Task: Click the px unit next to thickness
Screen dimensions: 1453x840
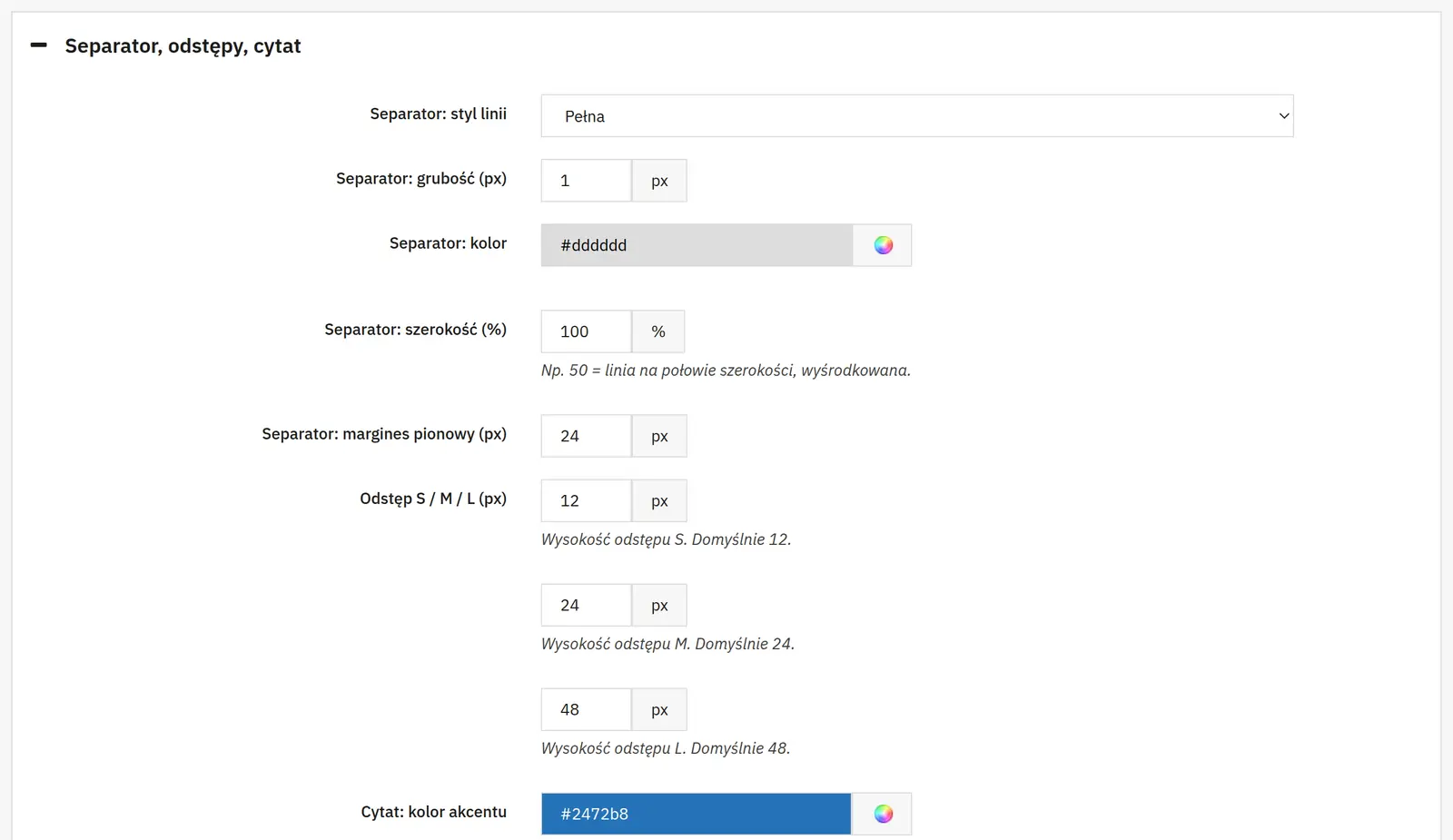Action: click(x=659, y=181)
